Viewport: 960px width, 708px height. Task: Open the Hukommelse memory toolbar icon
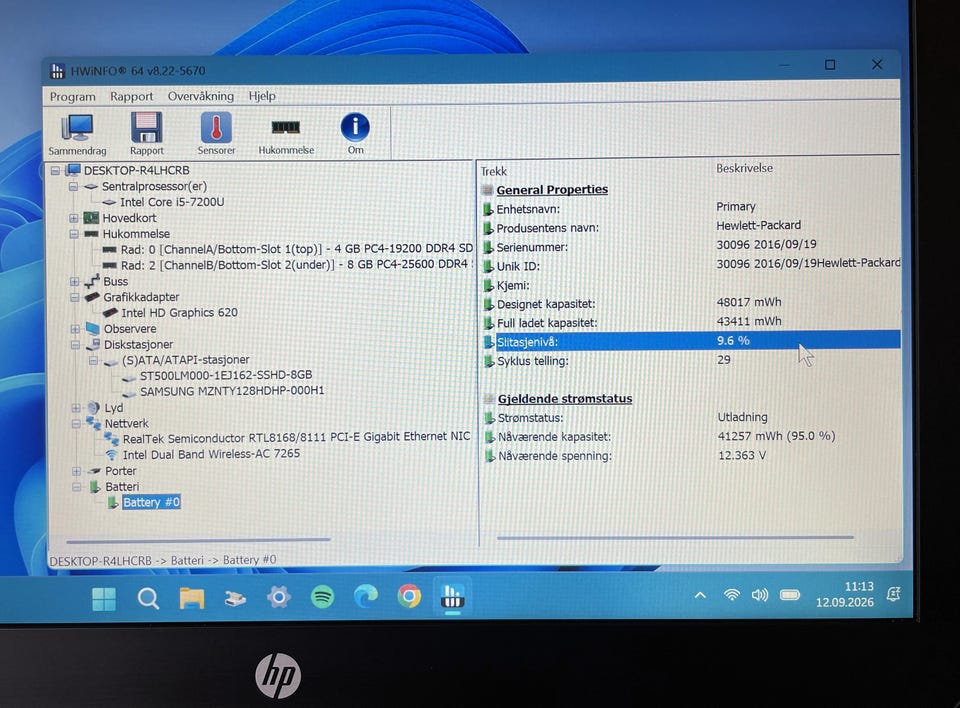(286, 136)
